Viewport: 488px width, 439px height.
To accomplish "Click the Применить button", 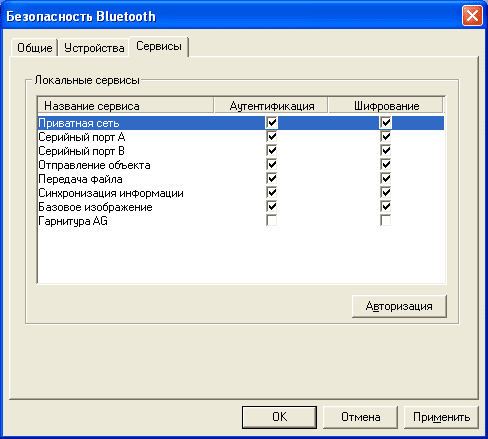I will point(441,417).
